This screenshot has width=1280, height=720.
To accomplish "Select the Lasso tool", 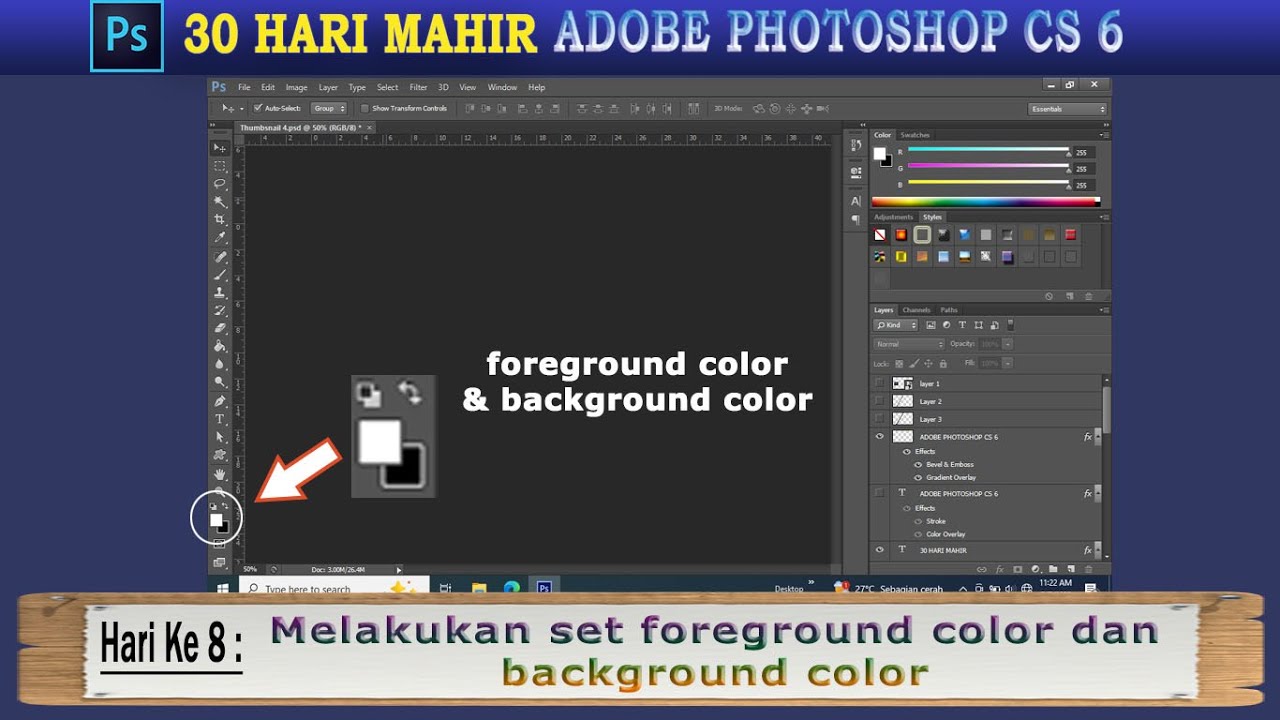I will (220, 184).
